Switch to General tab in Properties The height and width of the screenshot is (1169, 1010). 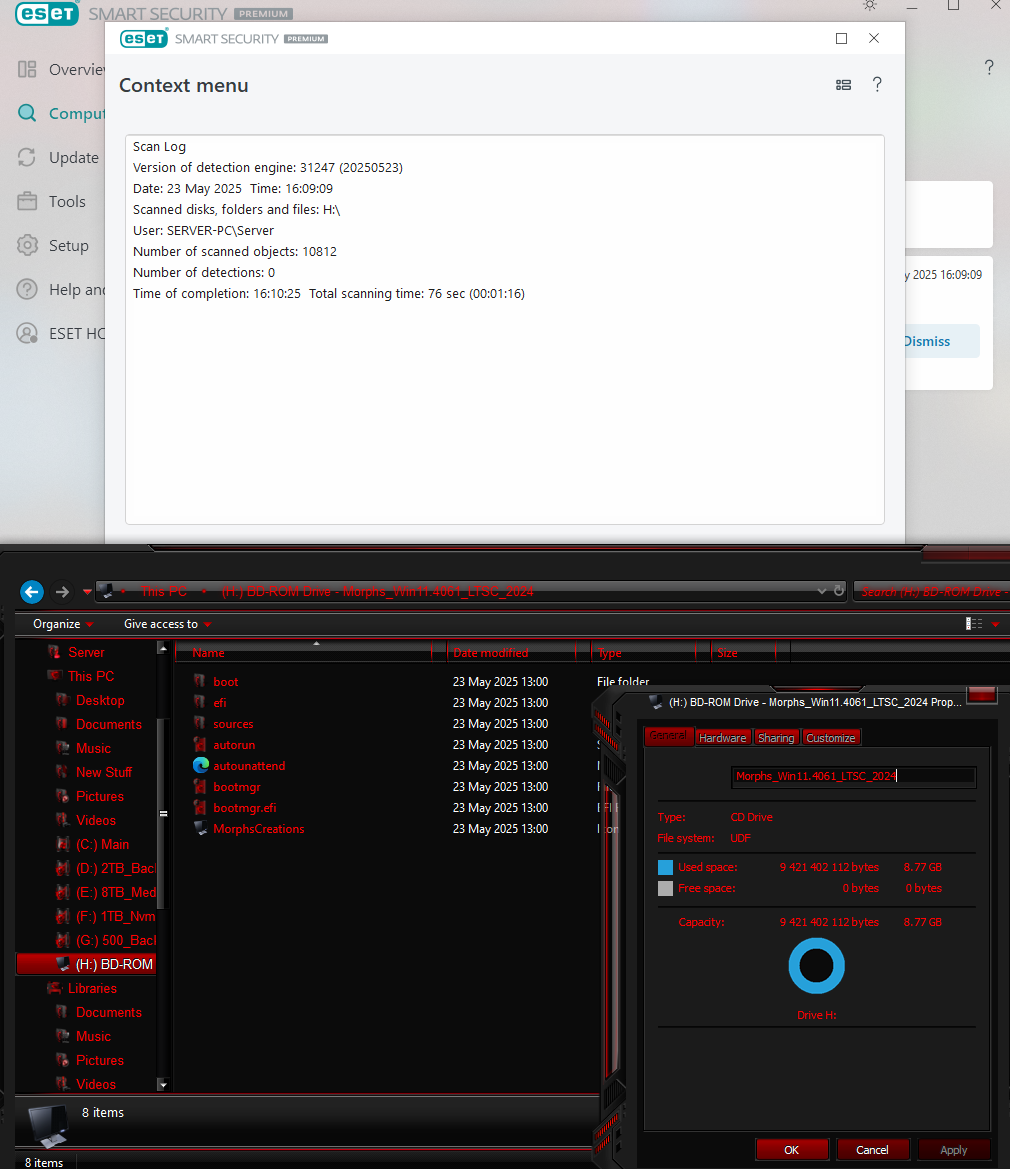(668, 737)
